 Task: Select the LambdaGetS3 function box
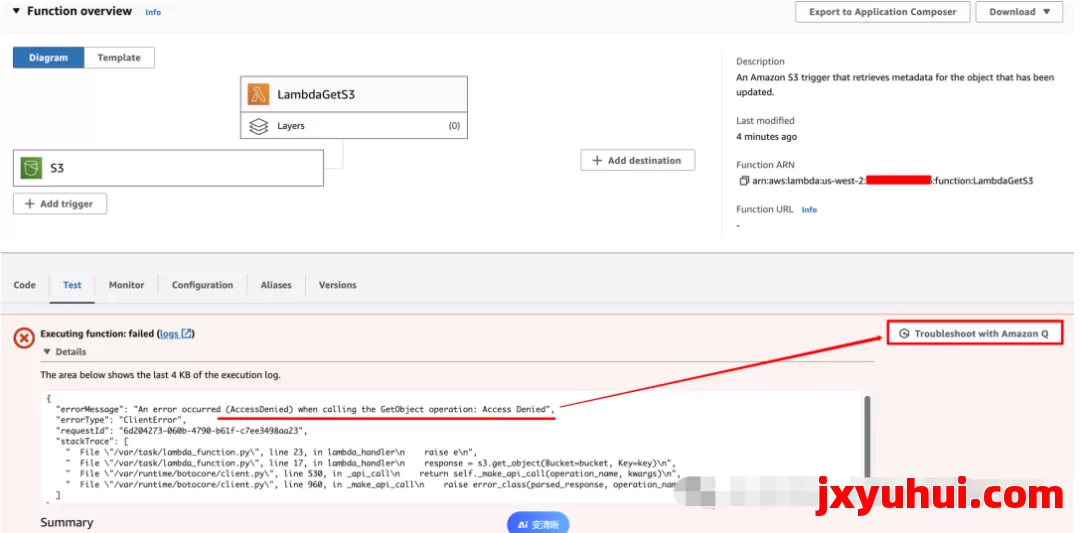tap(354, 94)
